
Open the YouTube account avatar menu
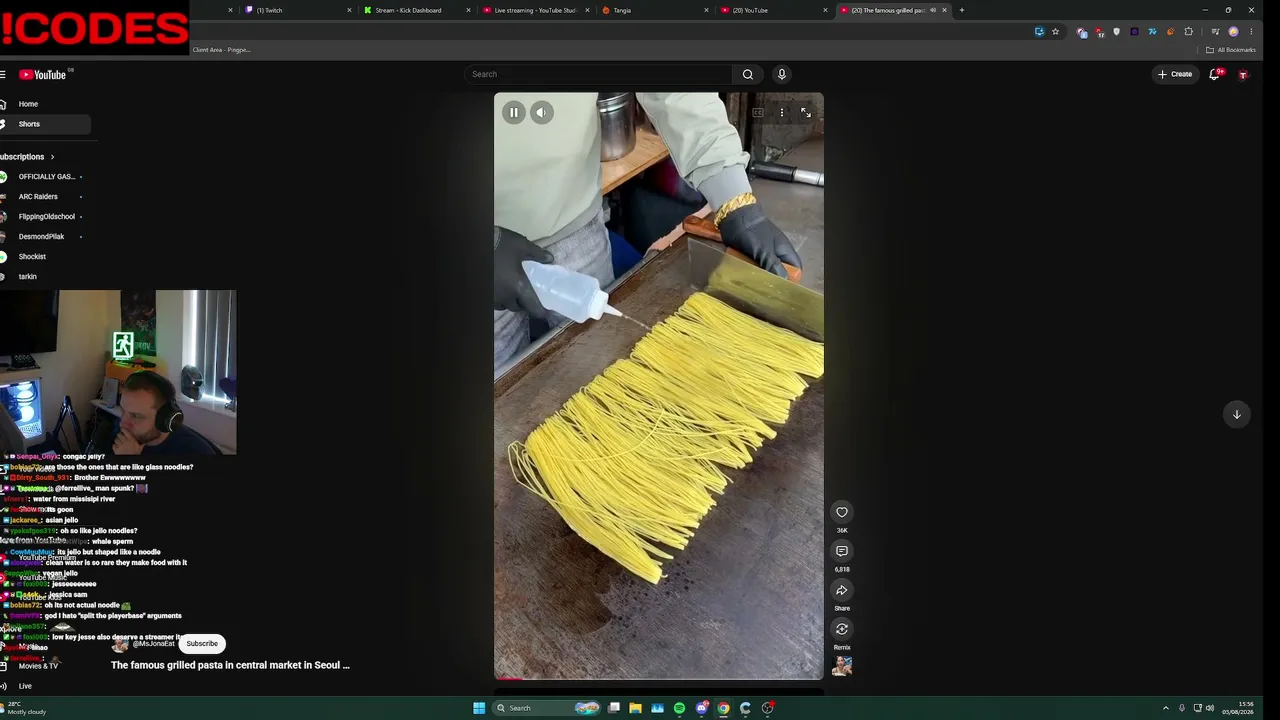(x=1243, y=74)
